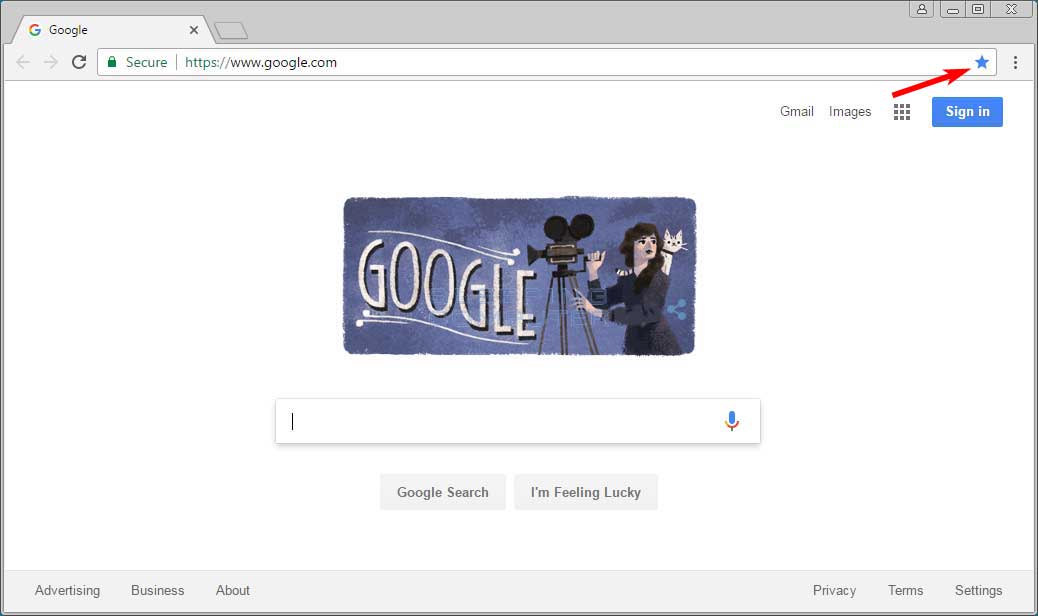Open the Chrome three-dot menu
Screen dimensions: 1038x616
click(x=1015, y=62)
